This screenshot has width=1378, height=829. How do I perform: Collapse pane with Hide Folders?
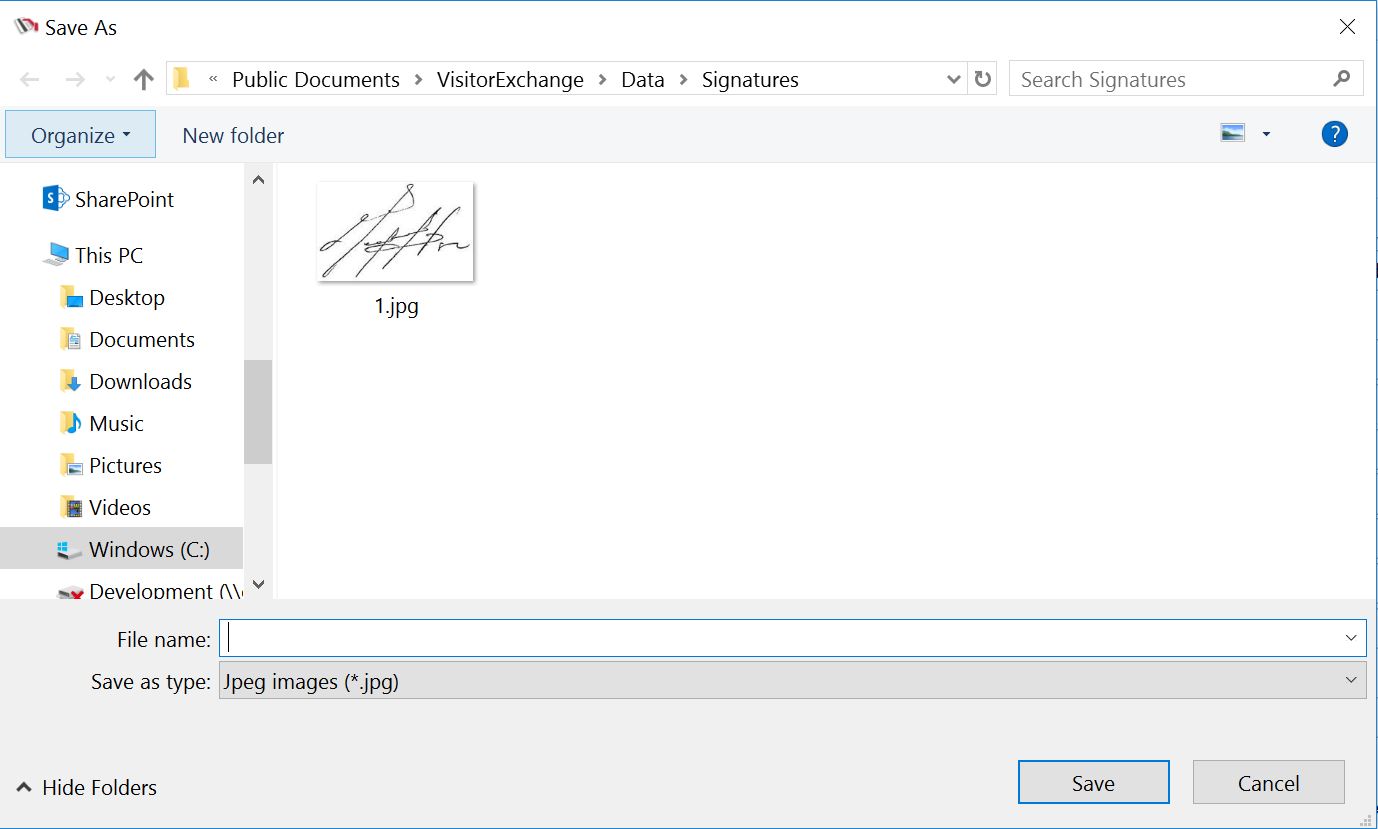click(87, 788)
